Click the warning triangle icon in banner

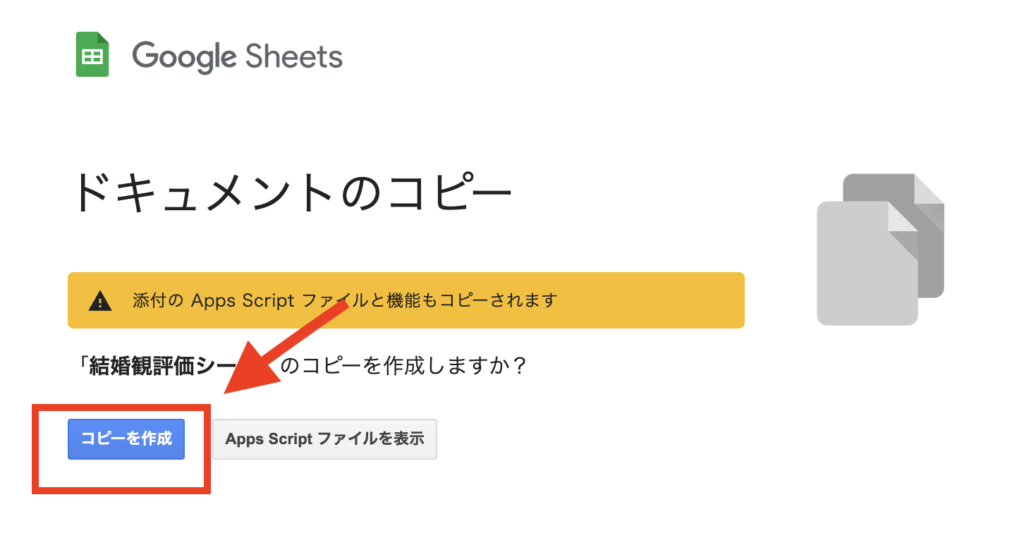pyautogui.click(x=100, y=301)
